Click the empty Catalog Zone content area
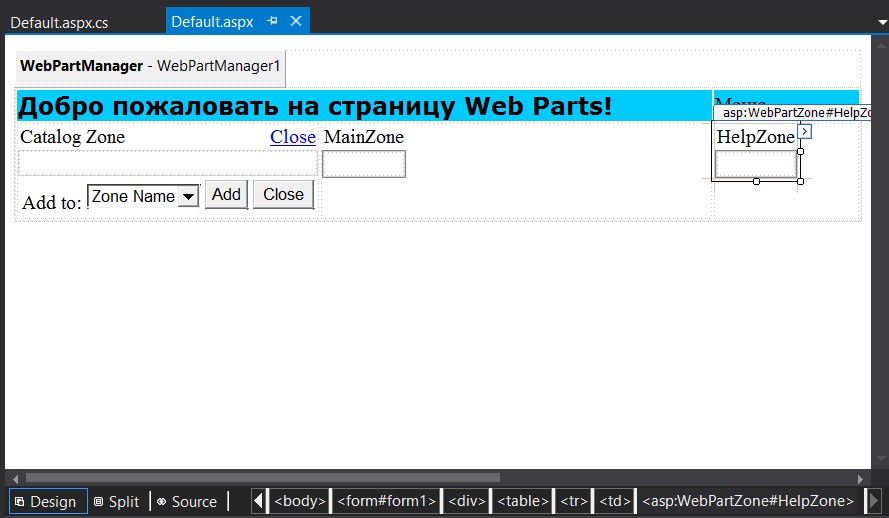The height and width of the screenshot is (518, 889). pos(168,163)
